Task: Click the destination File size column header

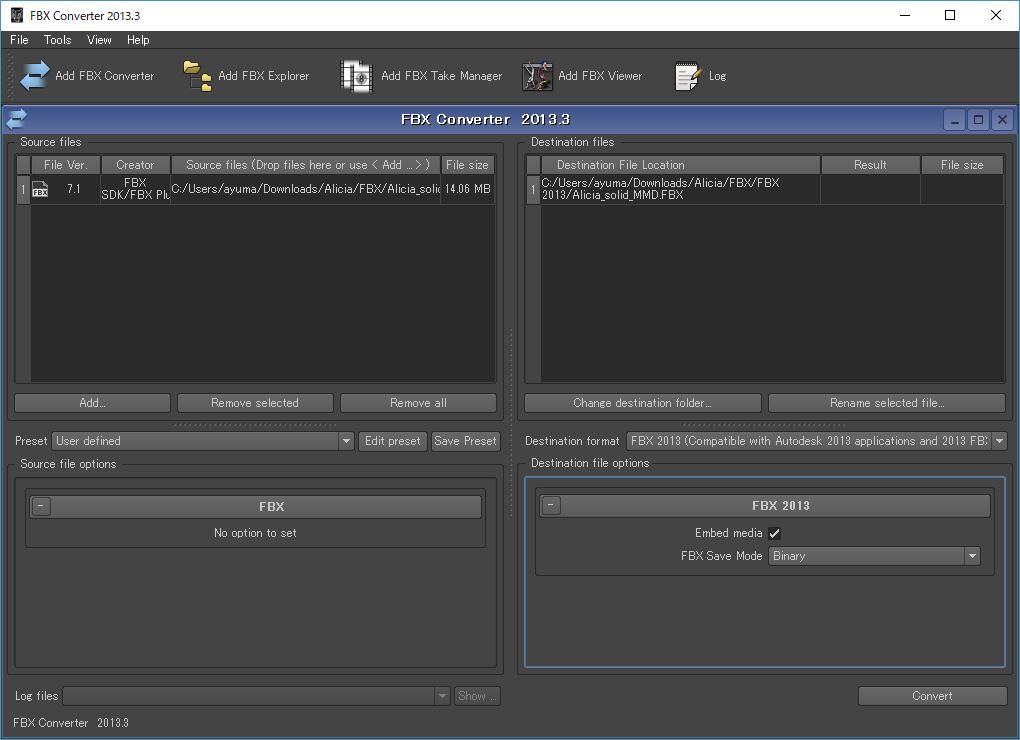Action: (962, 165)
